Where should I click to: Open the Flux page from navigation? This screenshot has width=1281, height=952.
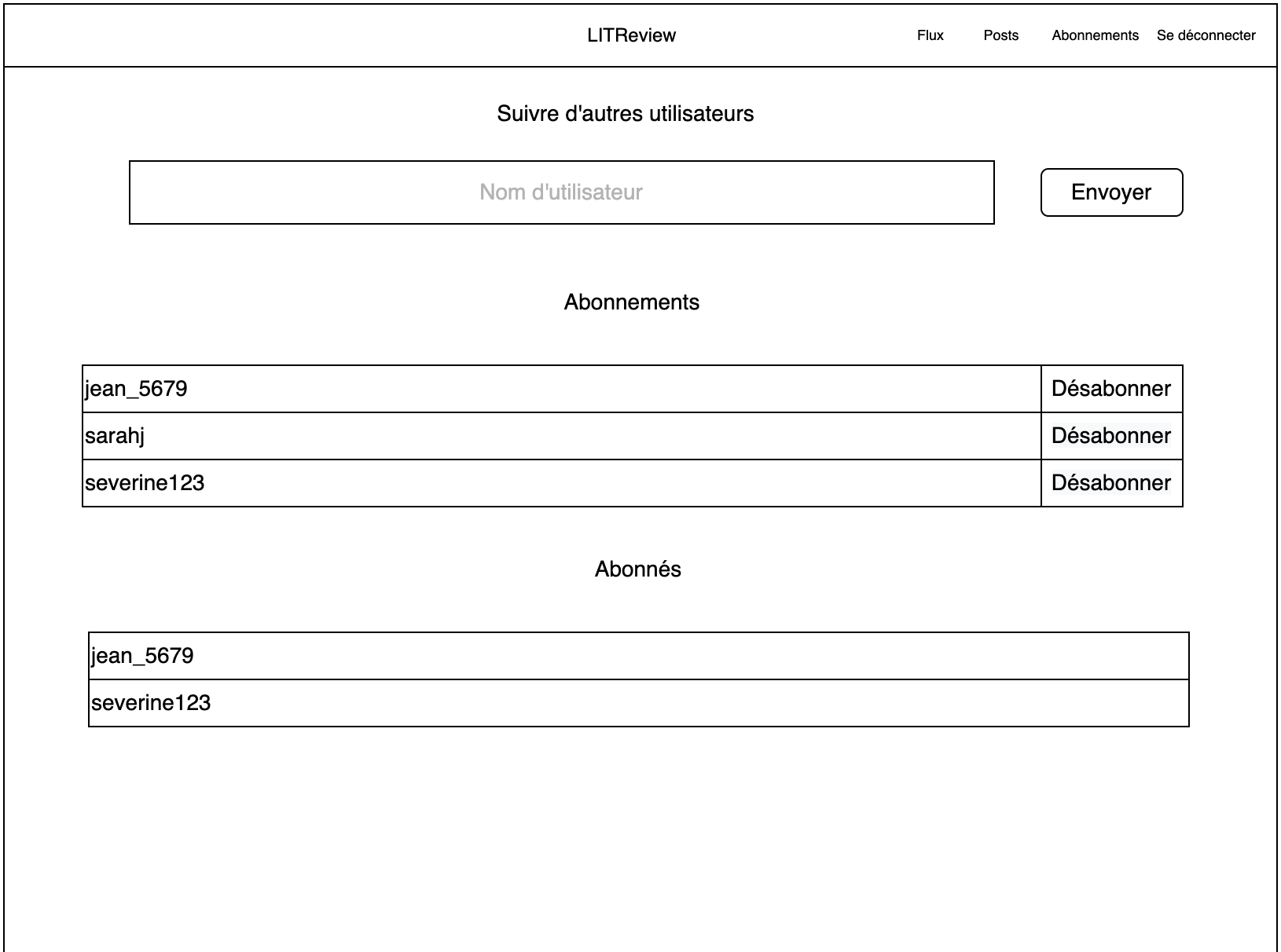click(x=930, y=35)
